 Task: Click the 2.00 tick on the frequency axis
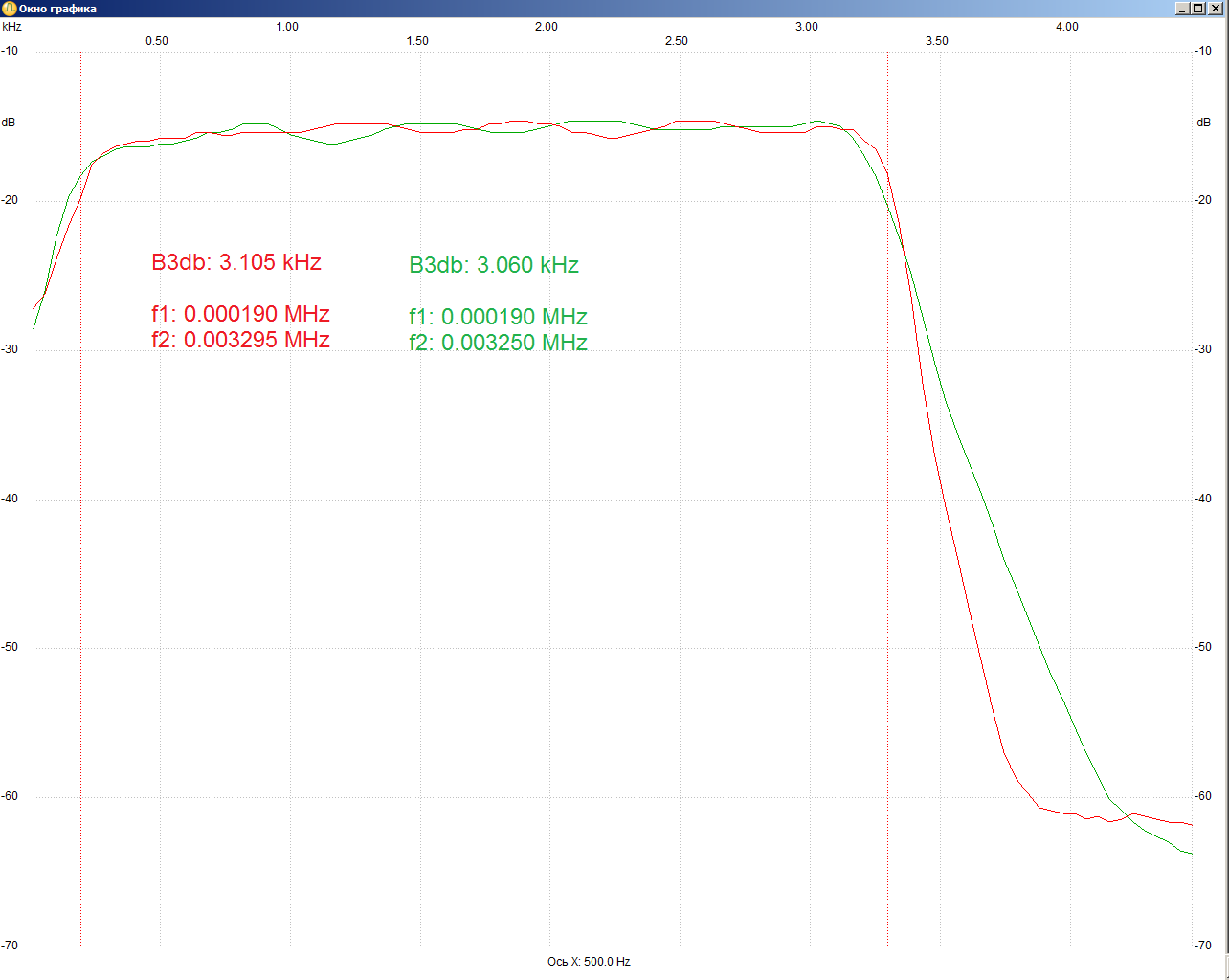pyautogui.click(x=547, y=27)
